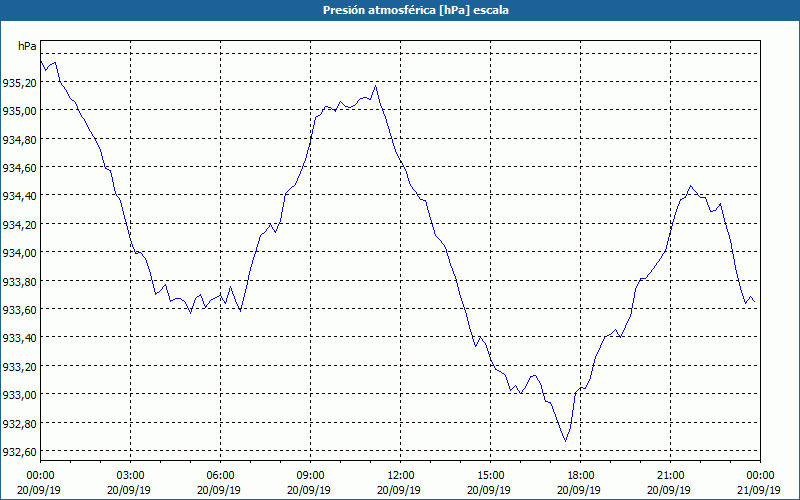Click the 'hPa' unit label
Viewport: 800px width, 500px height.
tap(27, 46)
